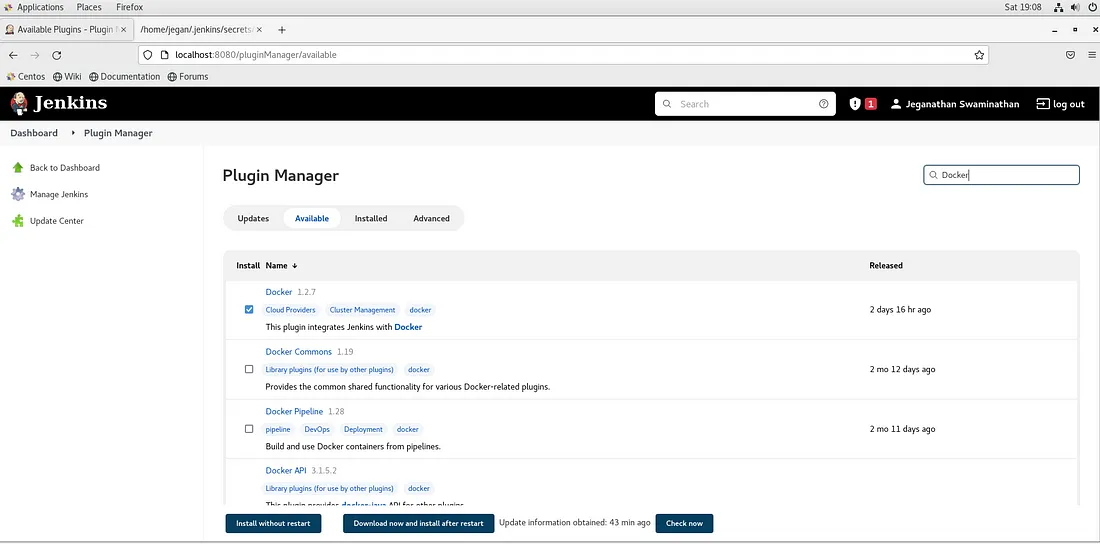The height and width of the screenshot is (544, 1100).
Task: Click green arrow Back to Dashboard icon
Action: tap(18, 168)
